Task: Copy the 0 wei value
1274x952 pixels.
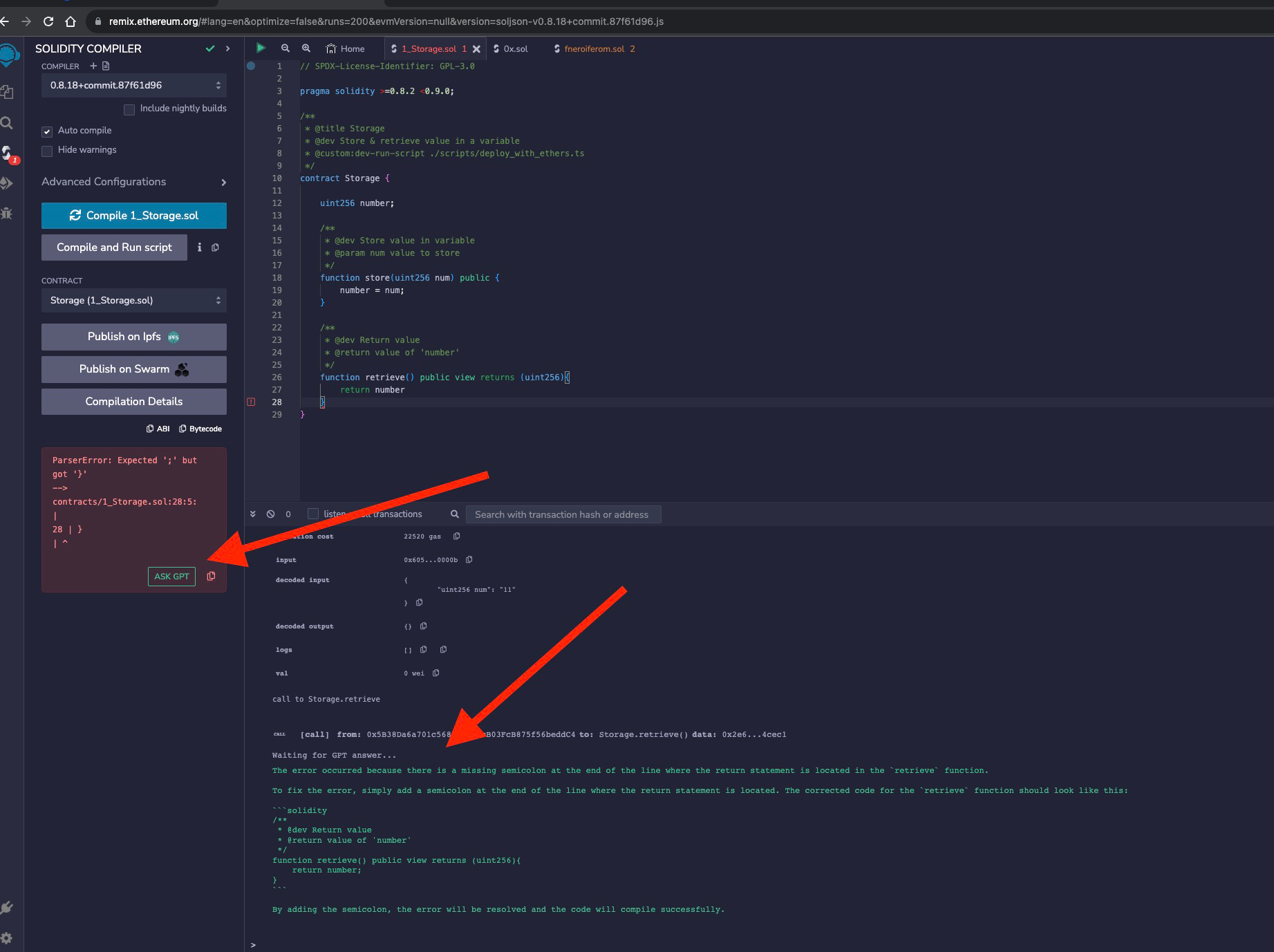Action: (435, 673)
